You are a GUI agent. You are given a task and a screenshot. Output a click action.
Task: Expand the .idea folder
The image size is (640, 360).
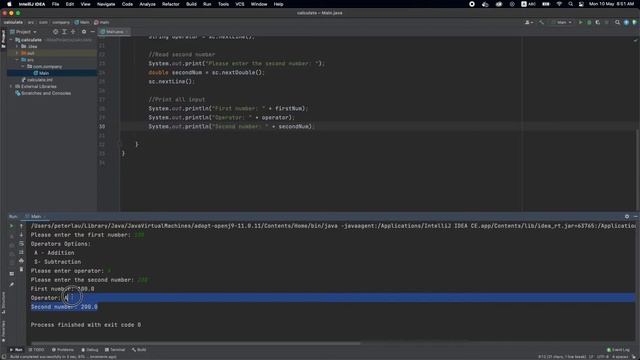tap(17, 47)
